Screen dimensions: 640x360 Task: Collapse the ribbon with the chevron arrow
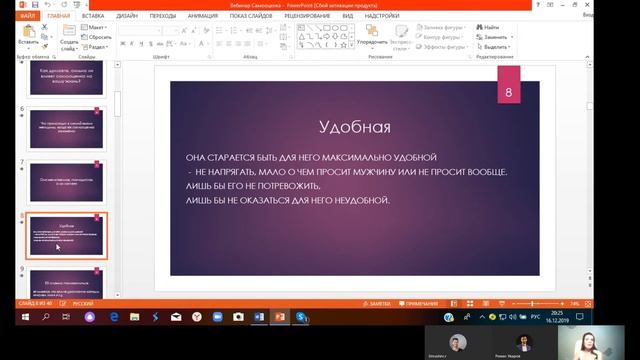[587, 57]
